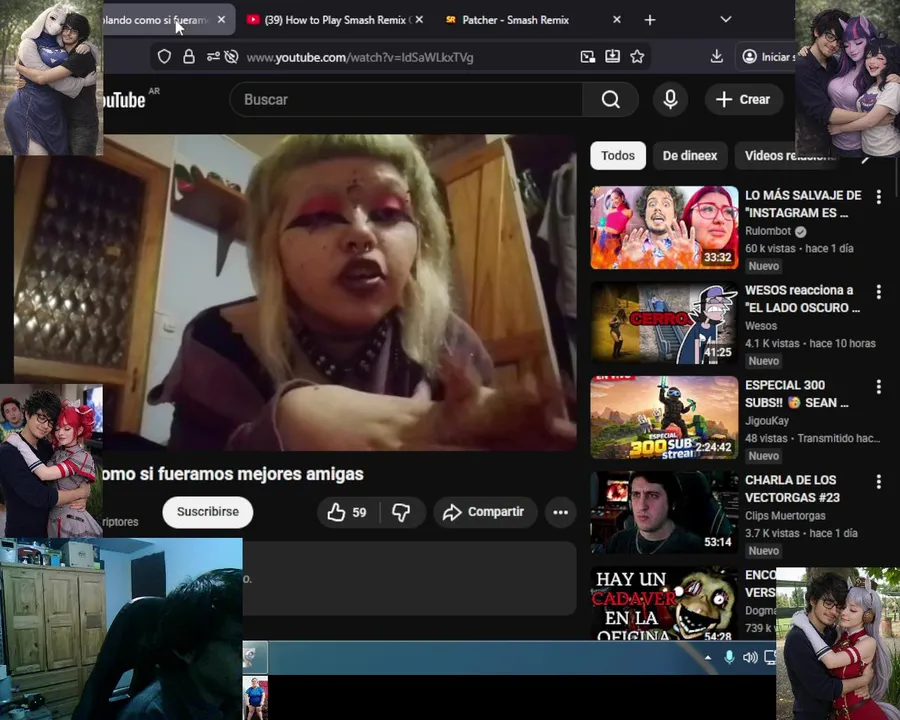Open Firefox downloads arrow icon
Image resolution: width=900 pixels, height=720 pixels.
click(x=716, y=56)
